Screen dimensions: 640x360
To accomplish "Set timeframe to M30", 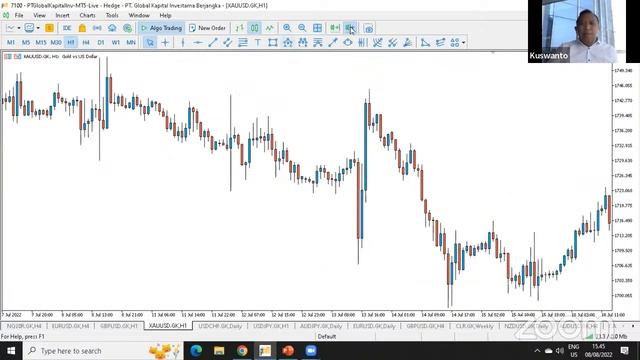I will (x=56, y=42).
